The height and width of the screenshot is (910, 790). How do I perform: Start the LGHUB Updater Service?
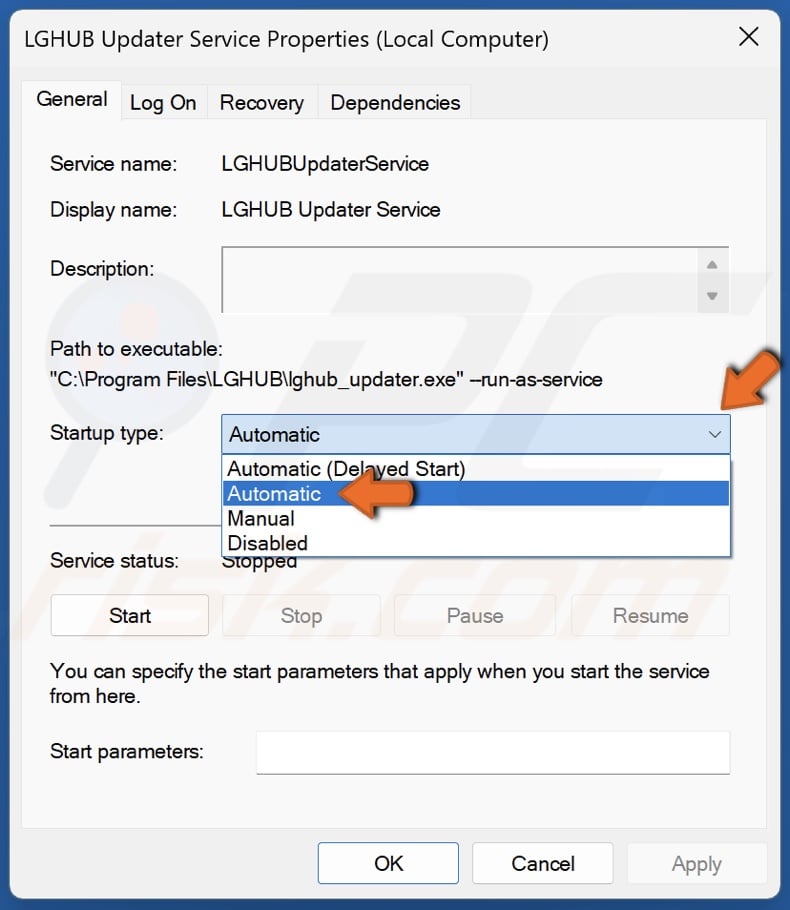129,615
